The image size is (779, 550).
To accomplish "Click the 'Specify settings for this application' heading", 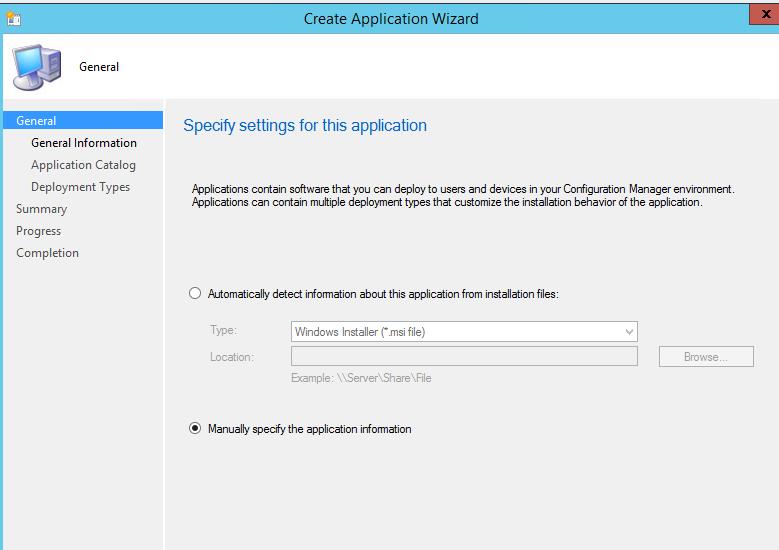I will 305,126.
